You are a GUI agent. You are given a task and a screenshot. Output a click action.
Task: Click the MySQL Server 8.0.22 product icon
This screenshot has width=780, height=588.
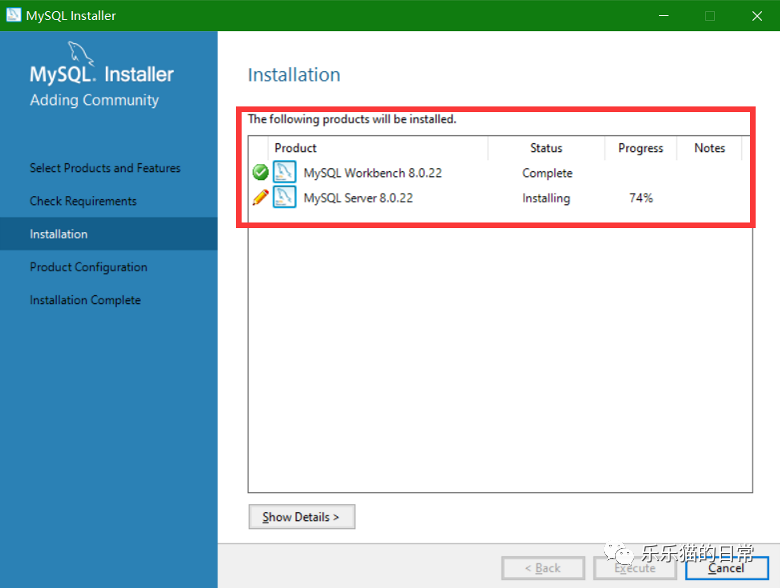[x=285, y=197]
